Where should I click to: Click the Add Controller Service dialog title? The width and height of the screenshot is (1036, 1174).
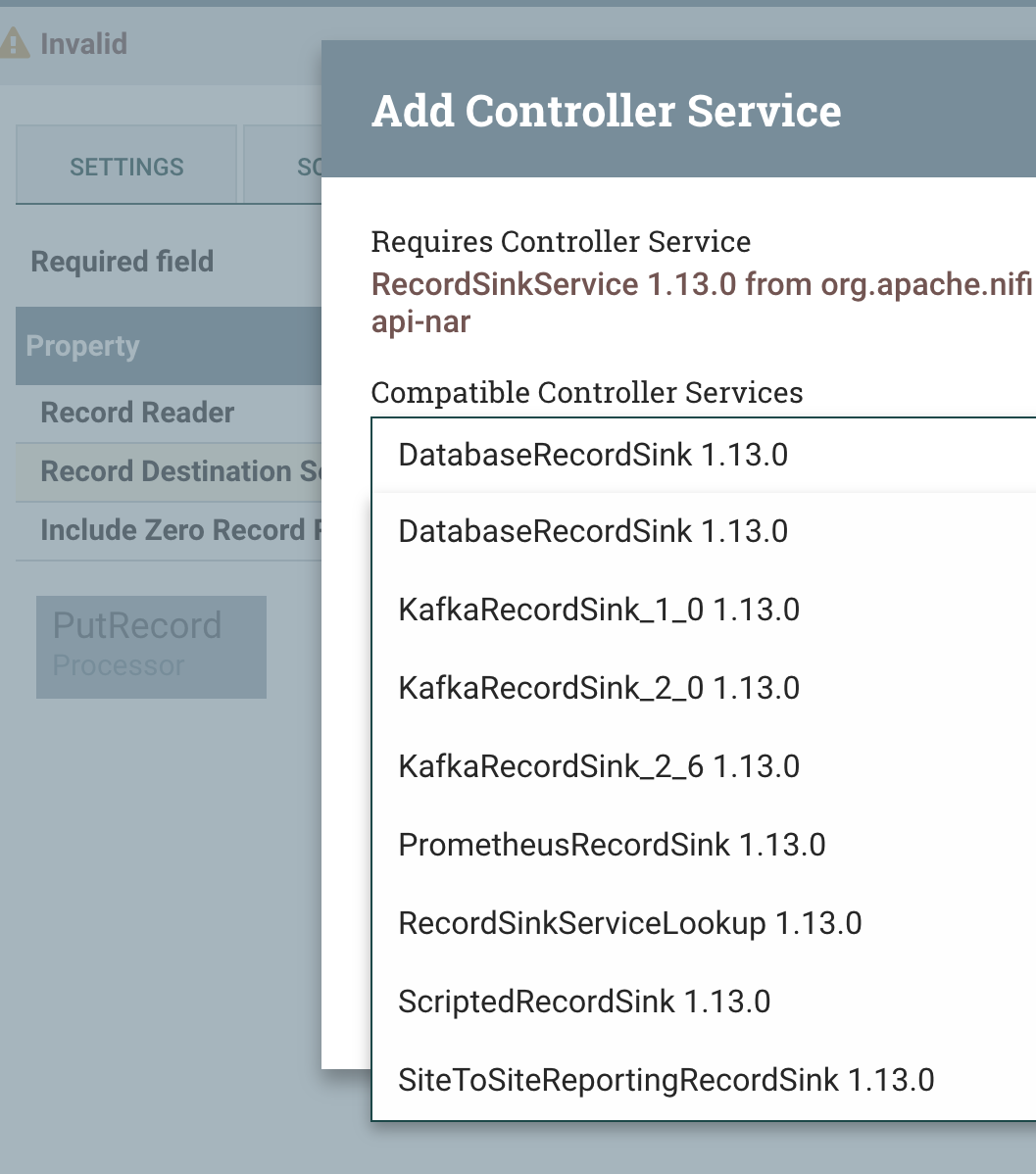coord(607,111)
